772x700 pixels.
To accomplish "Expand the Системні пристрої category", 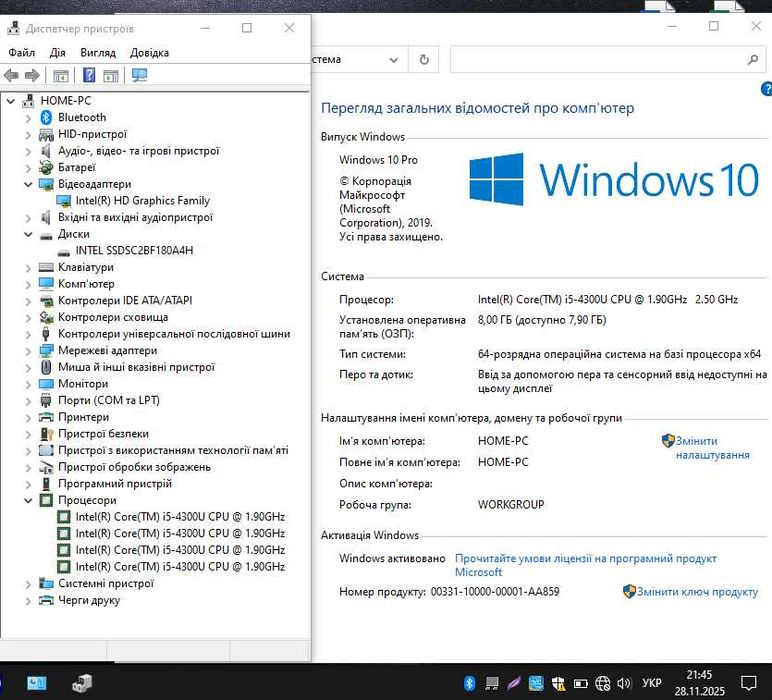I will (28, 584).
